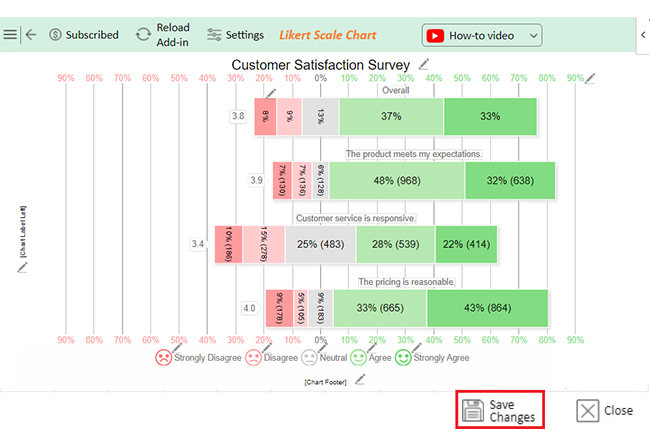Select 'The pricing is reasonable.' label
650x444 pixels.
(x=406, y=282)
